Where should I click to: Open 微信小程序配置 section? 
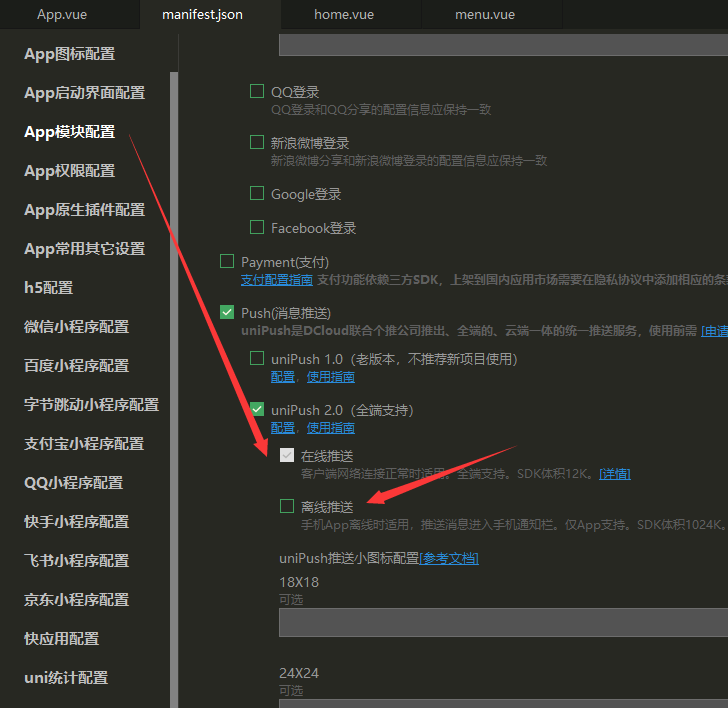click(76, 327)
